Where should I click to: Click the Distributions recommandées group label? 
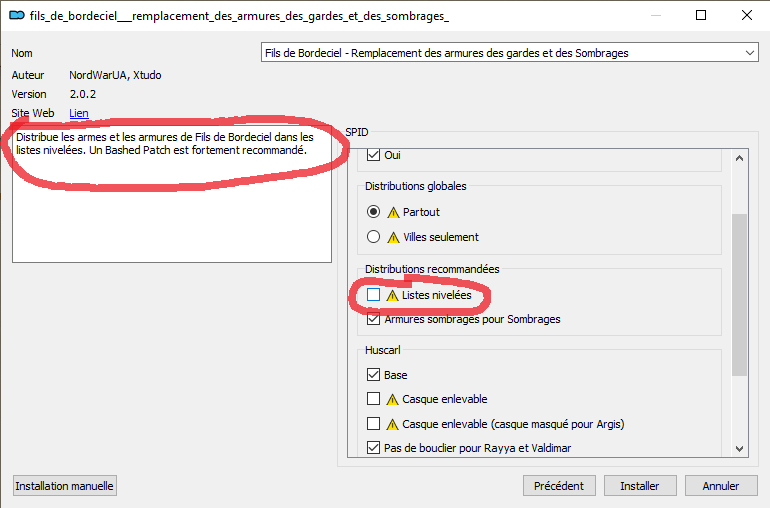432,269
